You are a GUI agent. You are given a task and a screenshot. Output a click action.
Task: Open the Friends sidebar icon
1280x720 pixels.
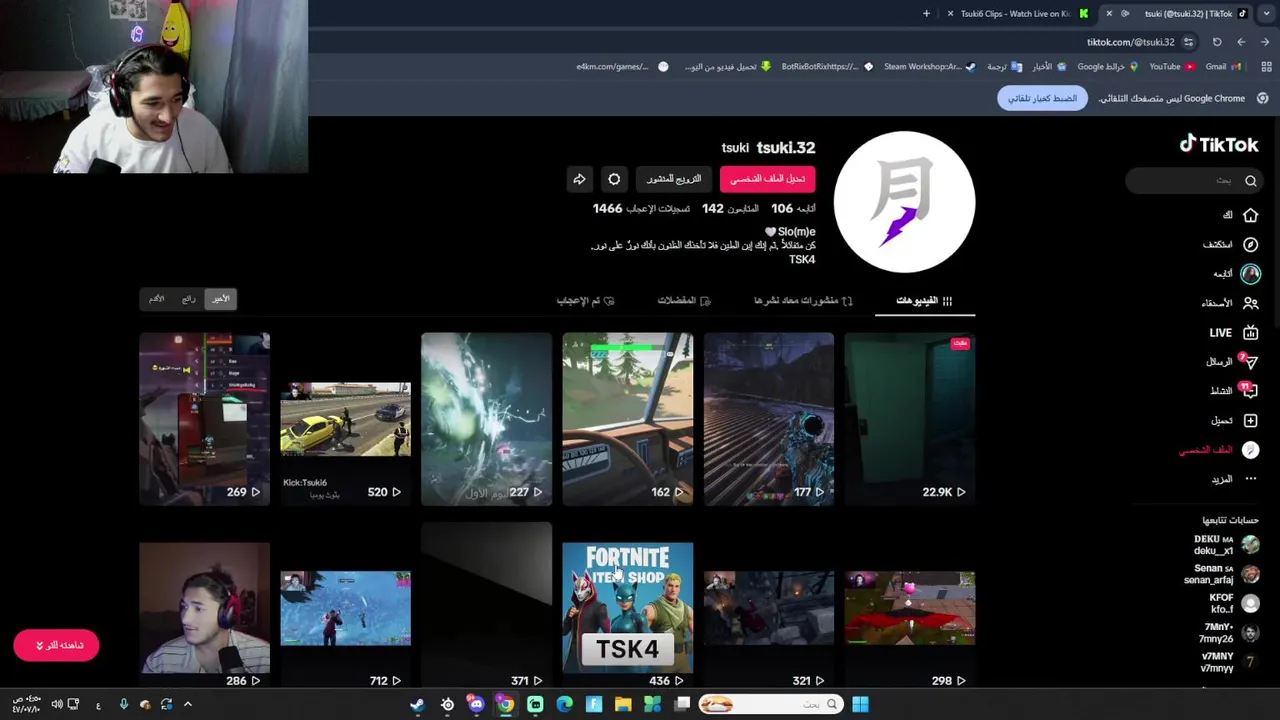coord(1250,303)
